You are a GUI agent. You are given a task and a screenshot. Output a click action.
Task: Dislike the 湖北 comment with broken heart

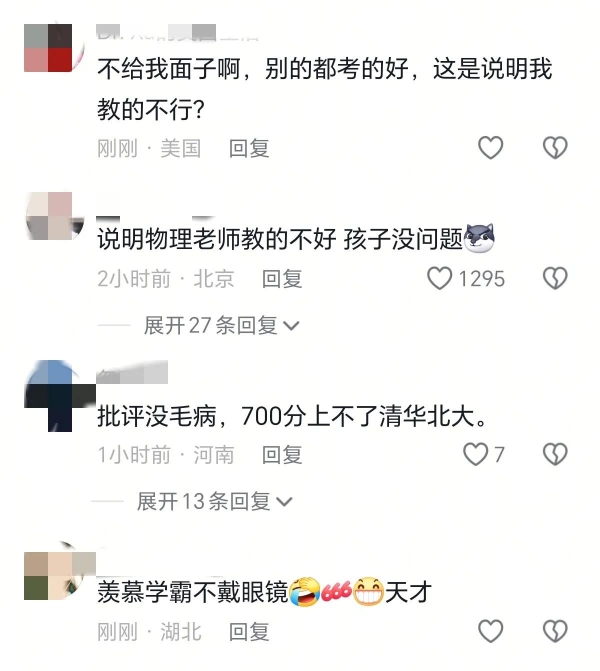tap(555, 631)
